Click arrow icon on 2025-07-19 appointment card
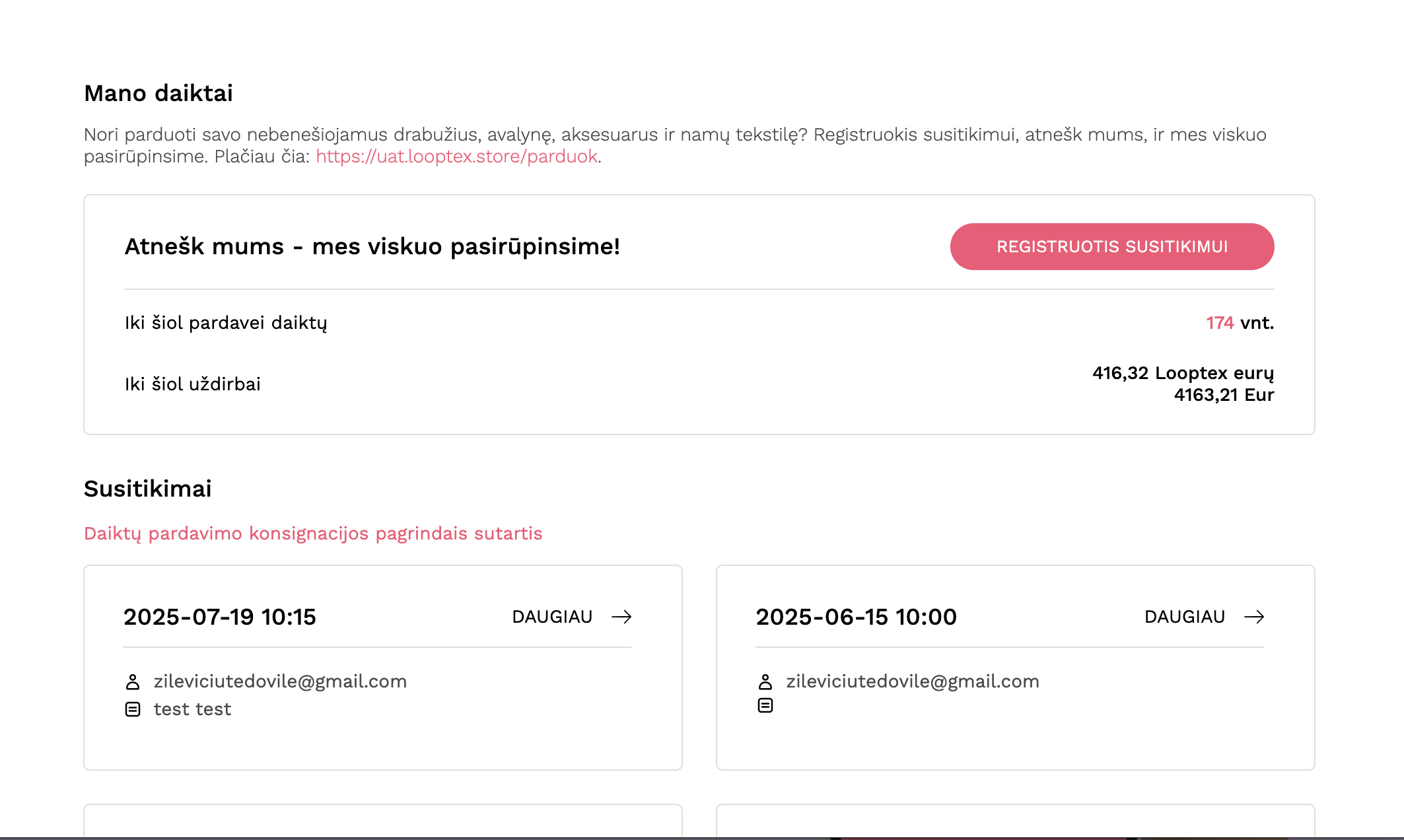Image resolution: width=1404 pixels, height=840 pixels. (621, 617)
